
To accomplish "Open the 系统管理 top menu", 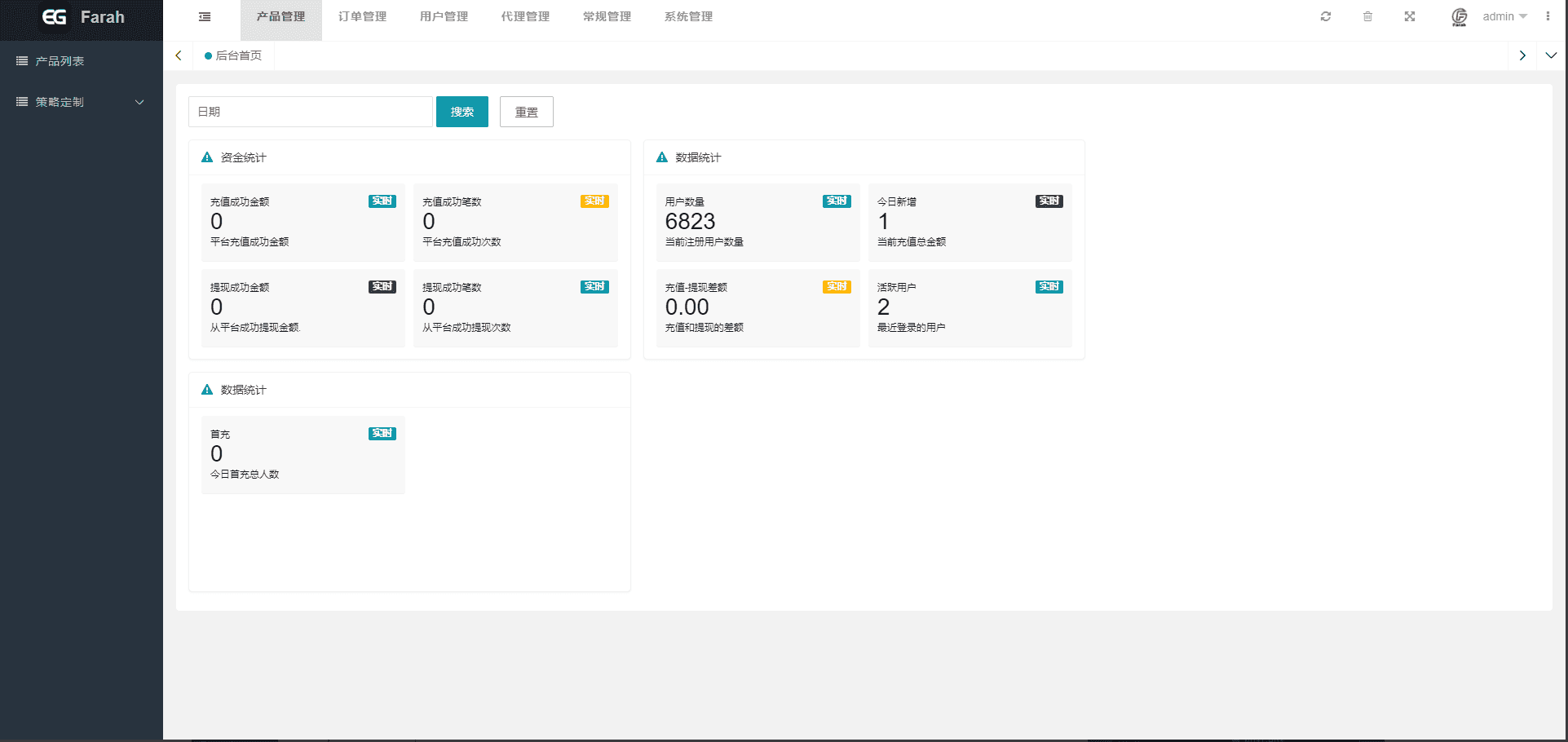I will [688, 16].
